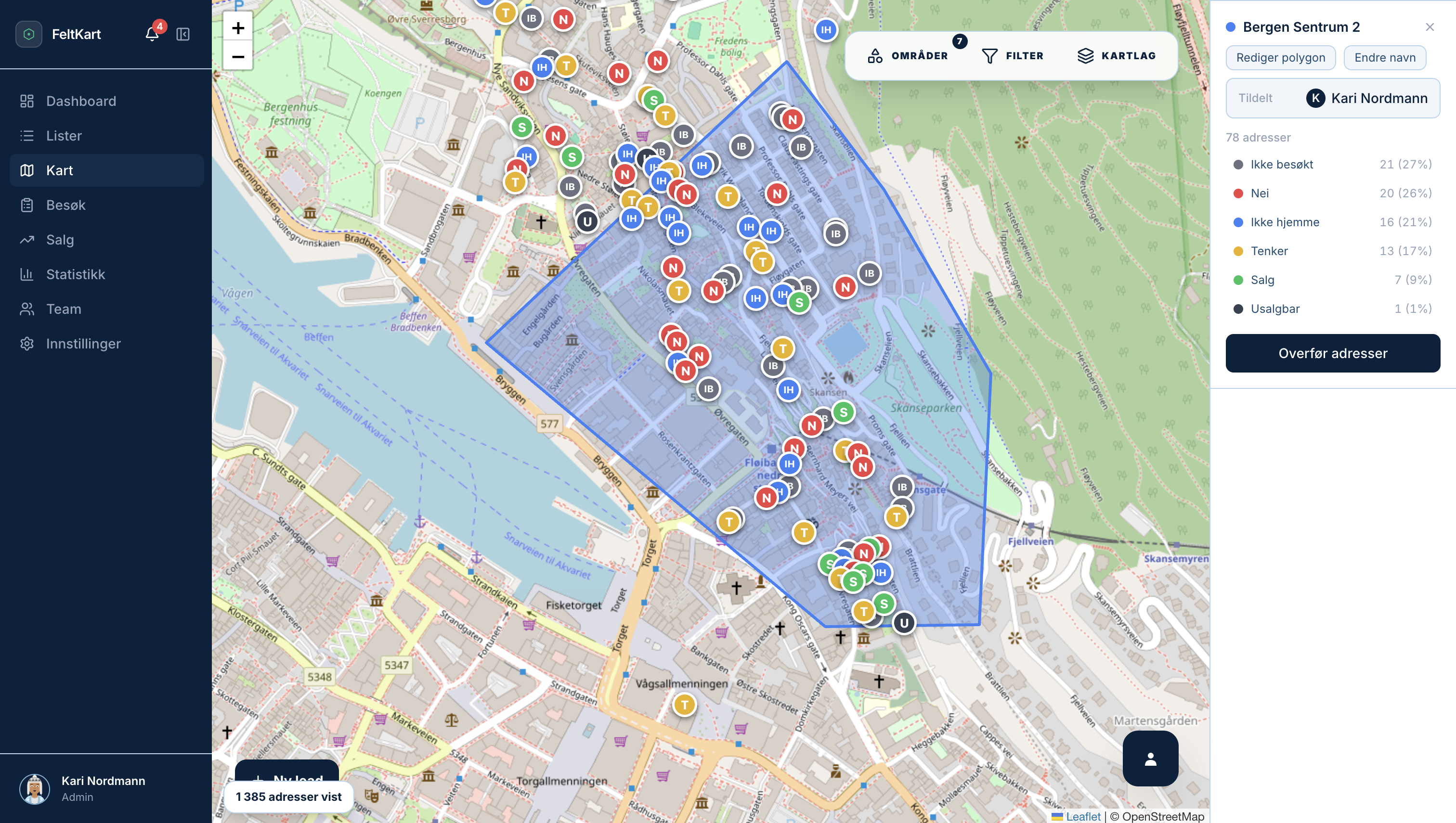Click Overfør adresser button
Viewport: 1456px width, 823px height.
pos(1332,353)
